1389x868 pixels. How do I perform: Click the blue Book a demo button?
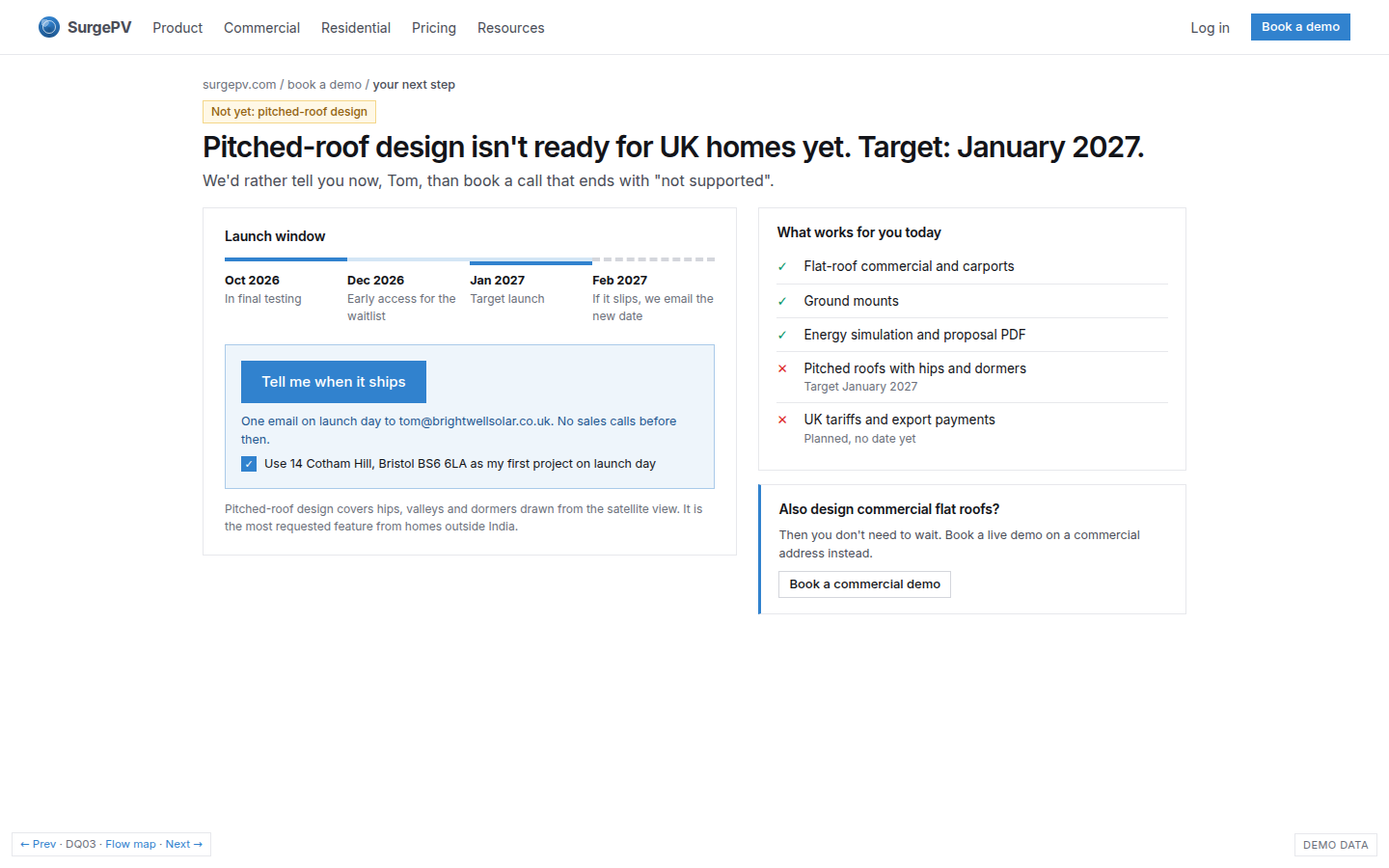tap(1300, 27)
